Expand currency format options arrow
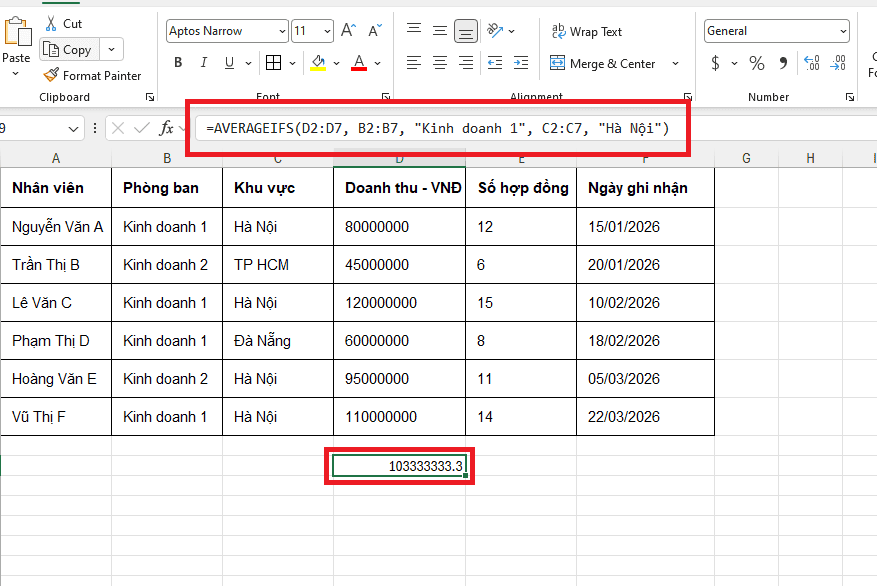The width and height of the screenshot is (877, 586). [x=734, y=63]
